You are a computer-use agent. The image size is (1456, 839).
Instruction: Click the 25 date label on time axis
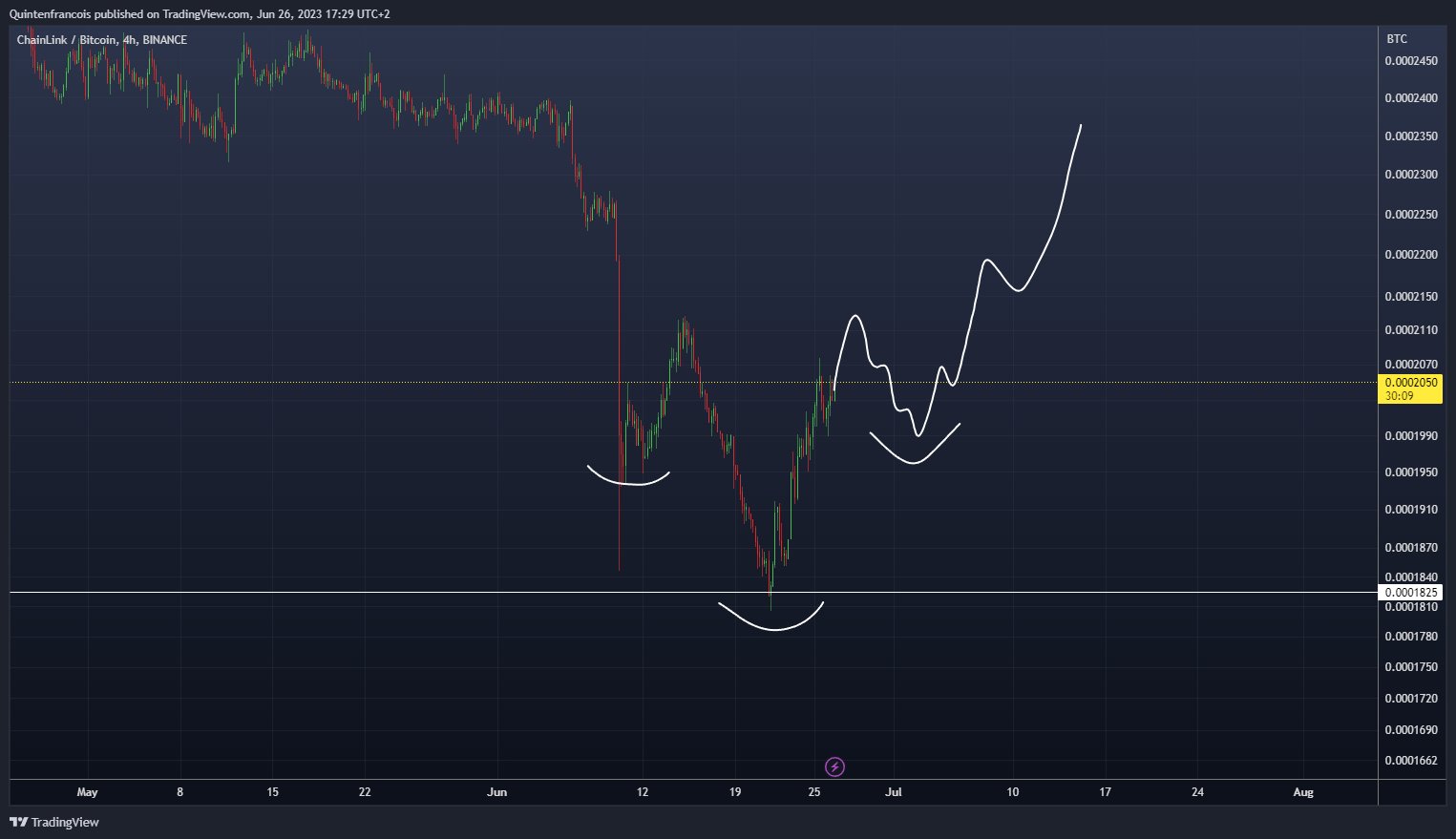click(814, 792)
